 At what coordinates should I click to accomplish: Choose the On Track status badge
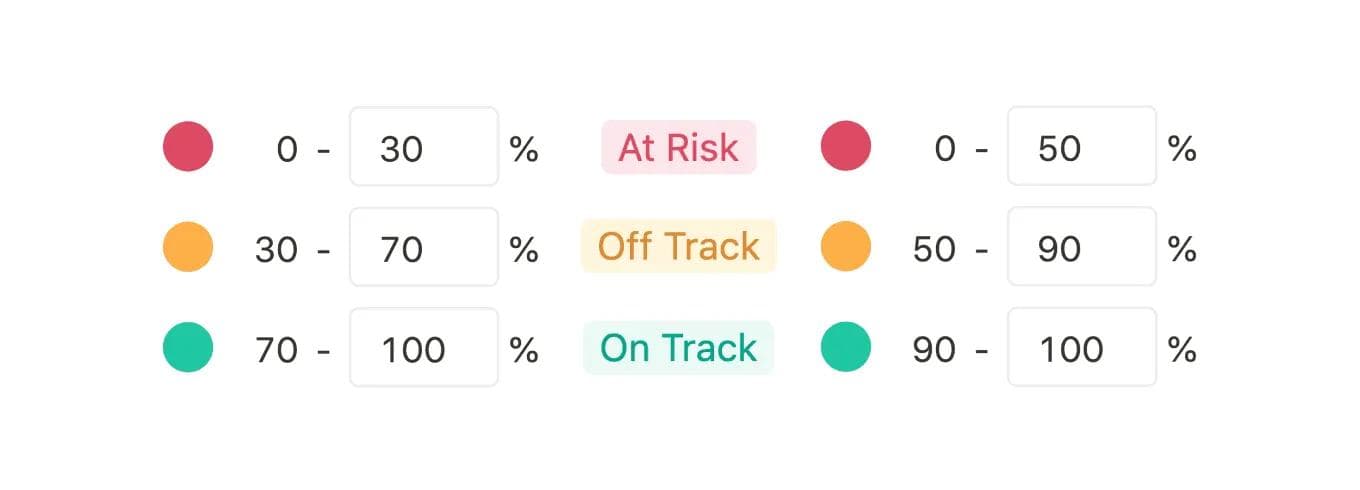678,348
